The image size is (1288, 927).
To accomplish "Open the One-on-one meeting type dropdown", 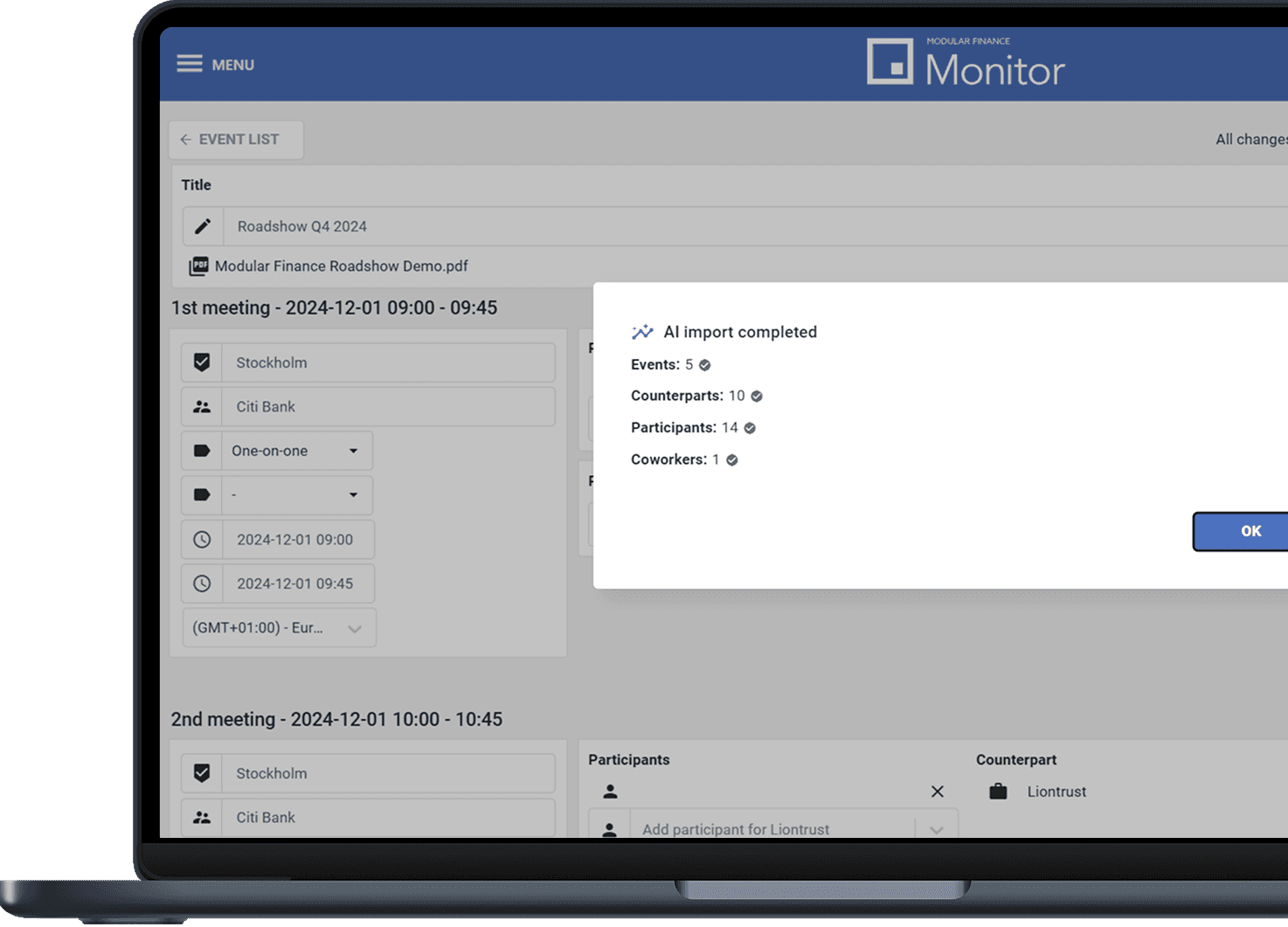I will [297, 451].
